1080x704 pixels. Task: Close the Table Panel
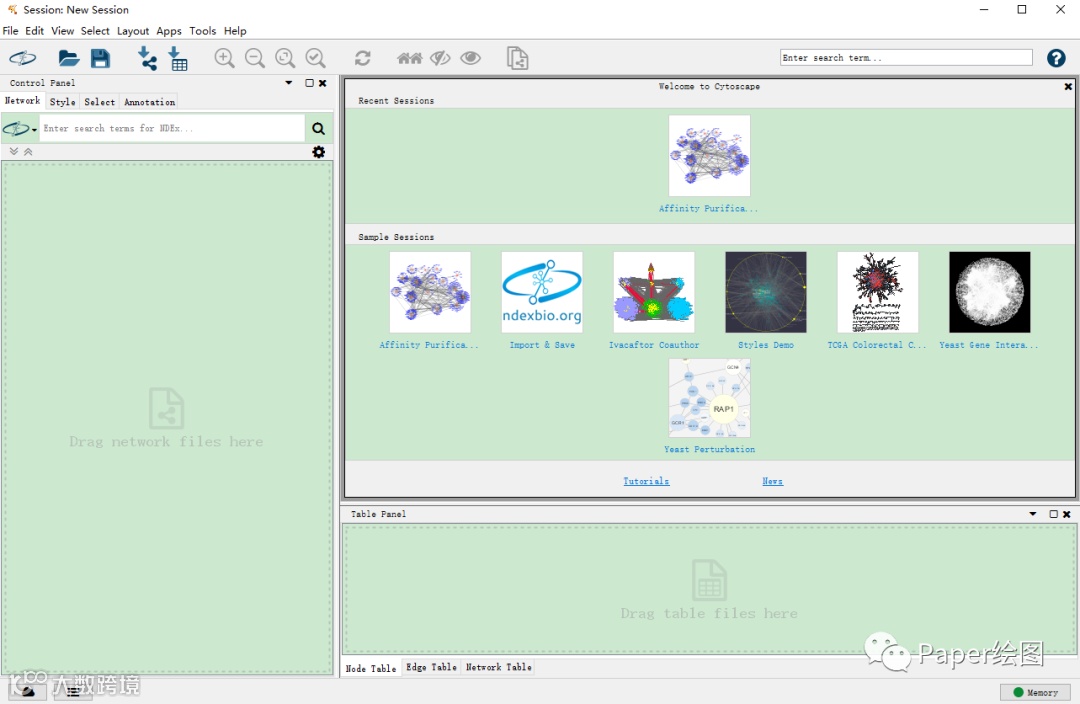1066,514
